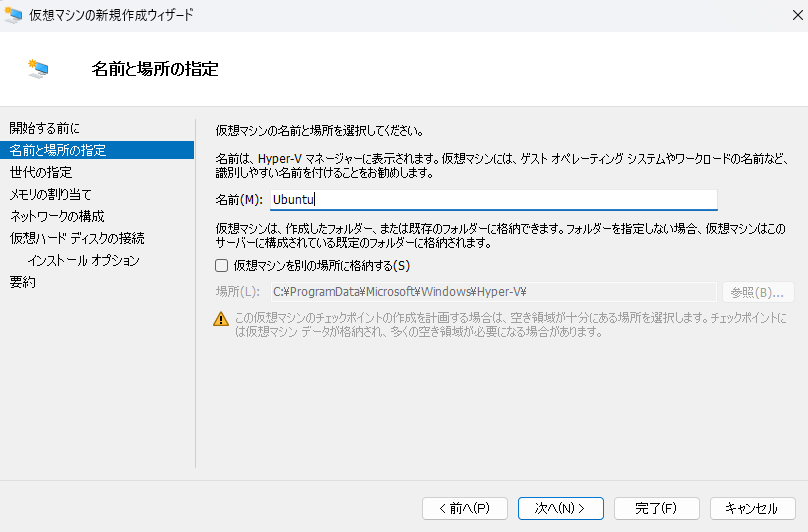Jump to the ネットワークの構成 step

point(57,216)
